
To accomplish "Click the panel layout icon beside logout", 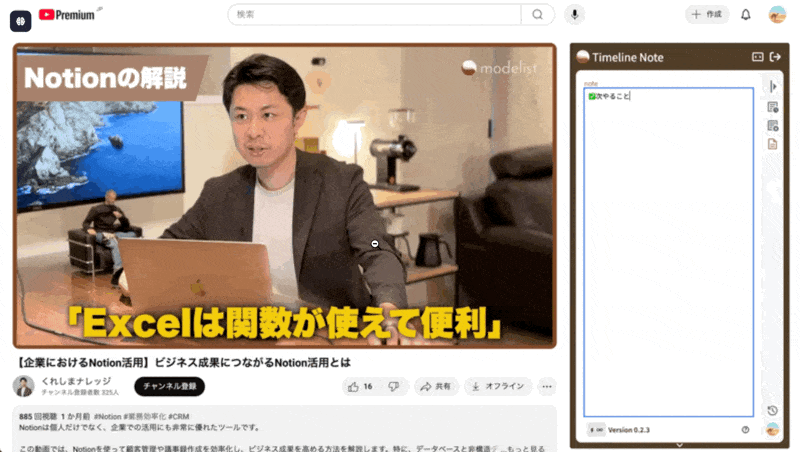I will click(x=757, y=57).
